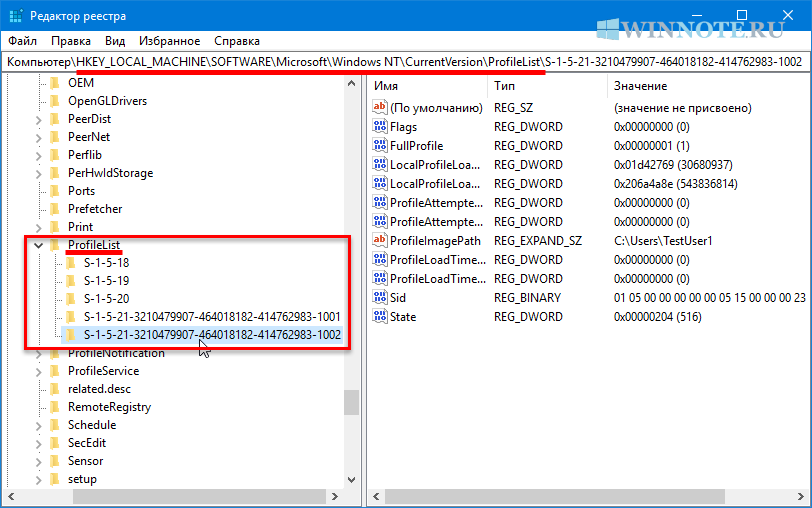Collapse the ProfileList key
The height and width of the screenshot is (508, 812).
(x=38, y=245)
